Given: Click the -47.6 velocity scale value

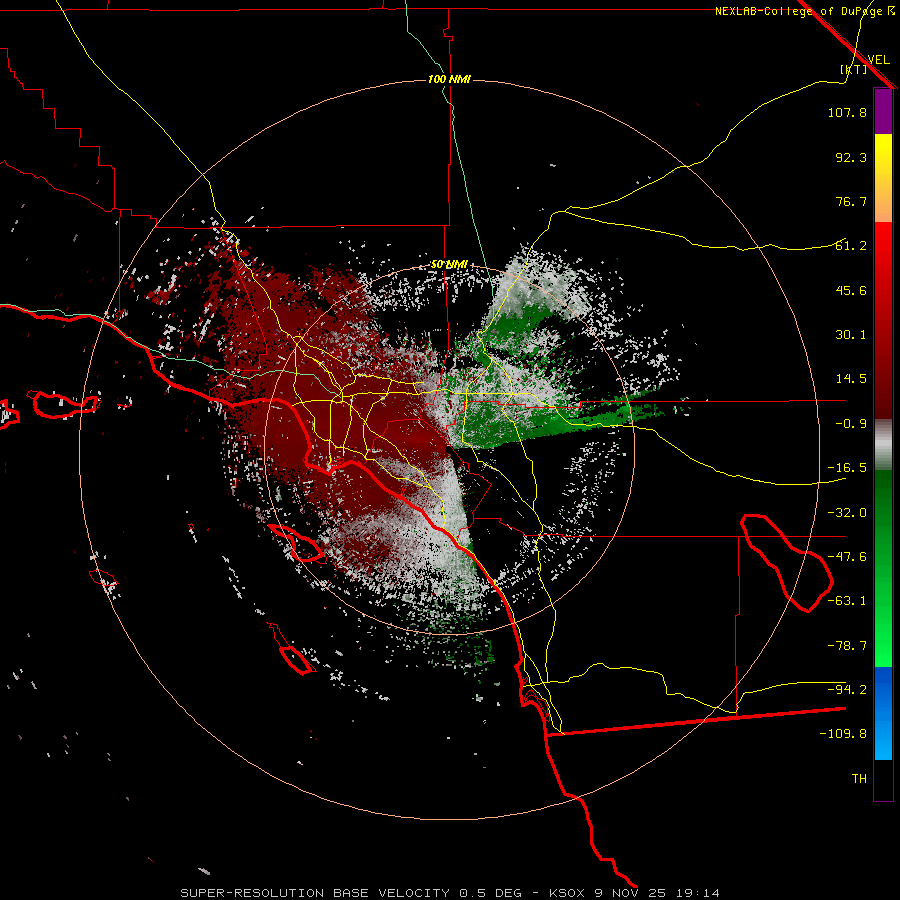Looking at the screenshot, I should pyautogui.click(x=847, y=557).
